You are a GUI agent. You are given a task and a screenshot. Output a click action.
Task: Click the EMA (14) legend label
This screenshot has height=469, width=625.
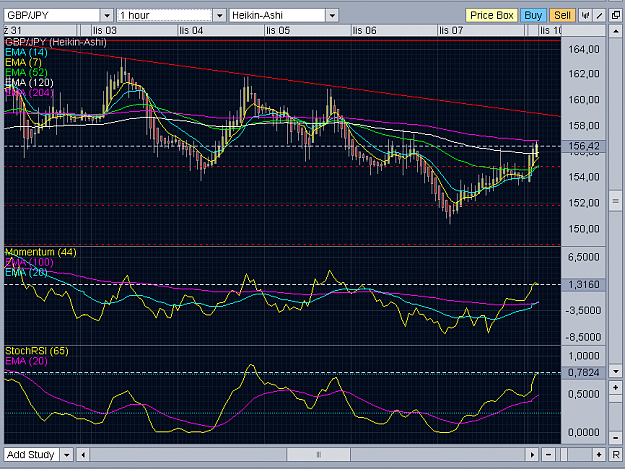[26, 53]
